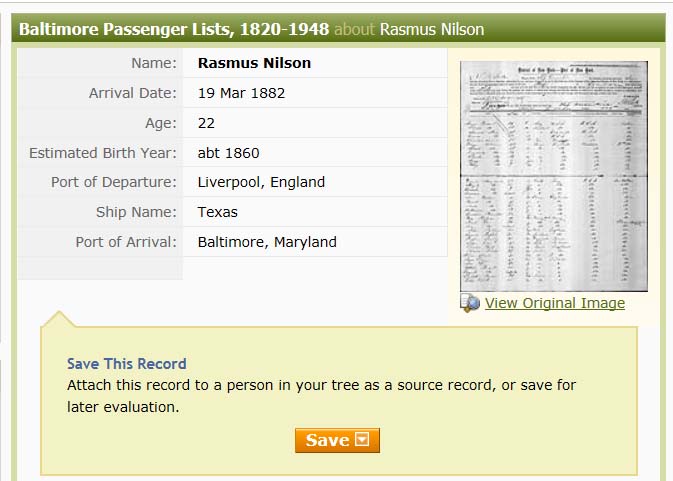Screen dimensions: 673x481
Task: Click the Estimated Birth Year abt 1860
Action: (x=228, y=153)
